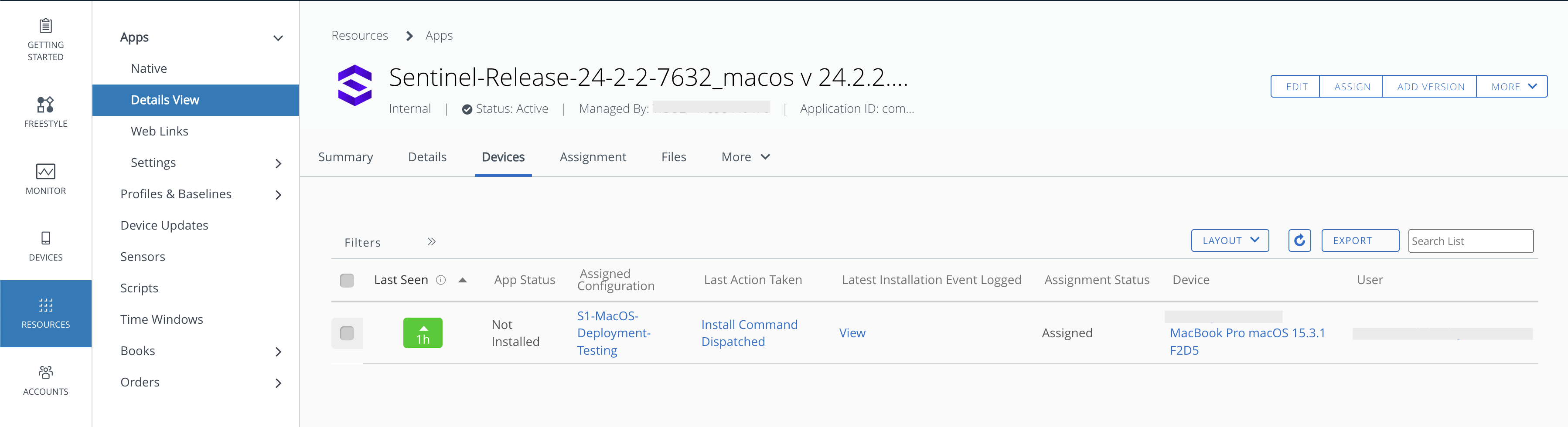Viewport: 1568px width, 427px height.
Task: Open the Resources grid icon
Action: click(x=46, y=305)
